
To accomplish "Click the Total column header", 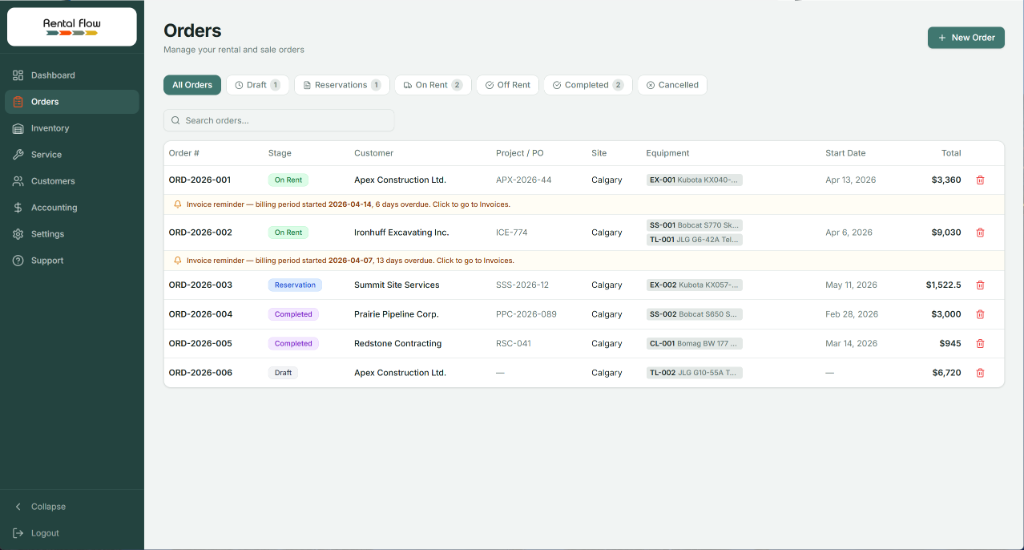I will point(951,154).
